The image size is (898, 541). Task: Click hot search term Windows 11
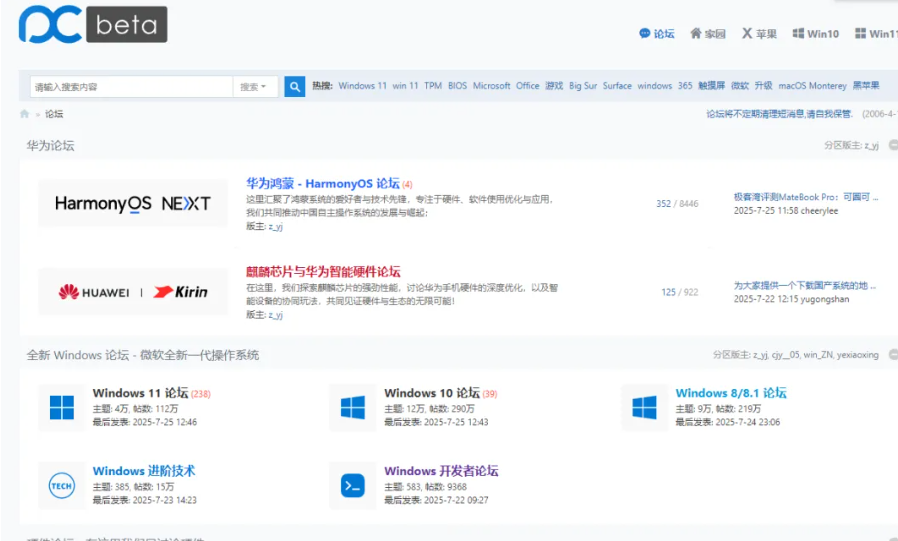pyautogui.click(x=363, y=86)
